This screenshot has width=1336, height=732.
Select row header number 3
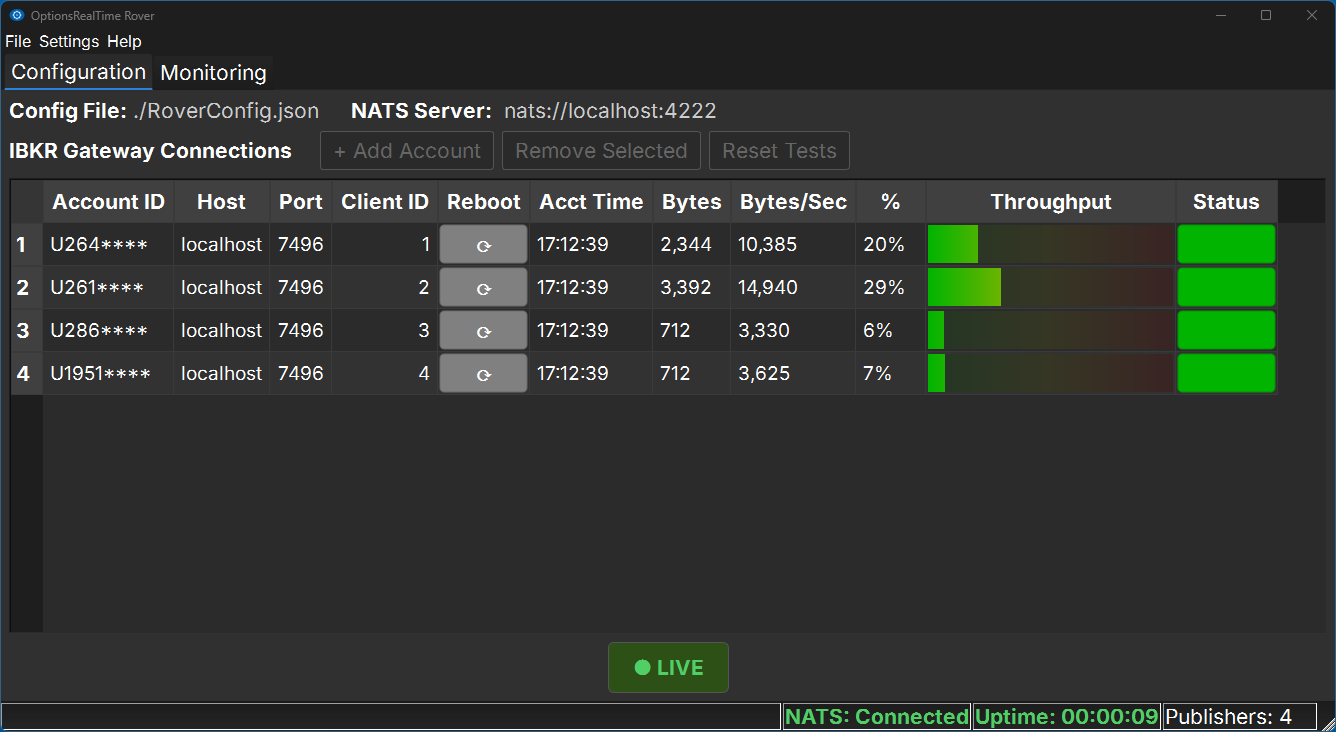pyautogui.click(x=23, y=331)
